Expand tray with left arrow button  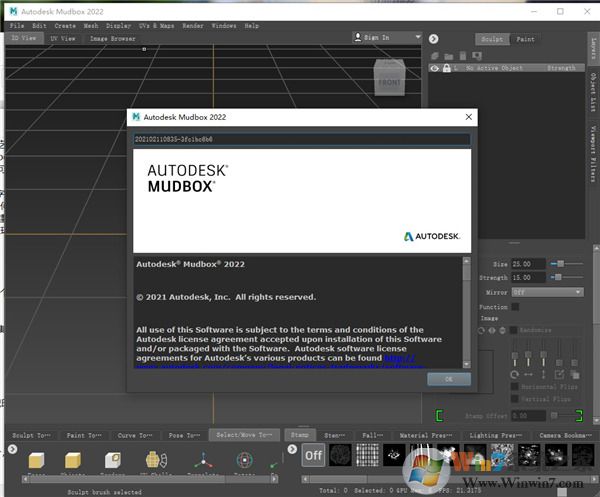point(11,451)
